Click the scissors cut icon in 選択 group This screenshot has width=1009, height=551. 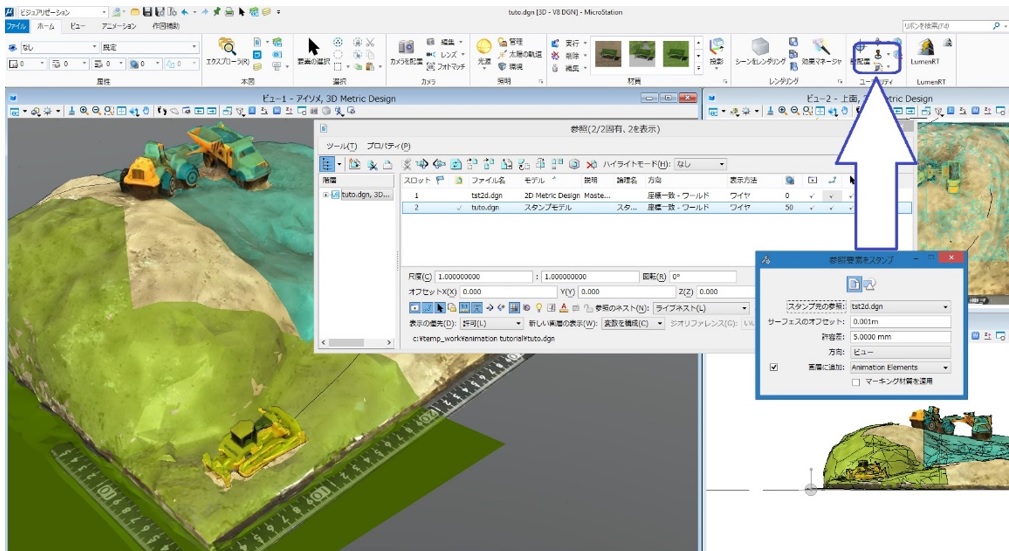(x=370, y=42)
